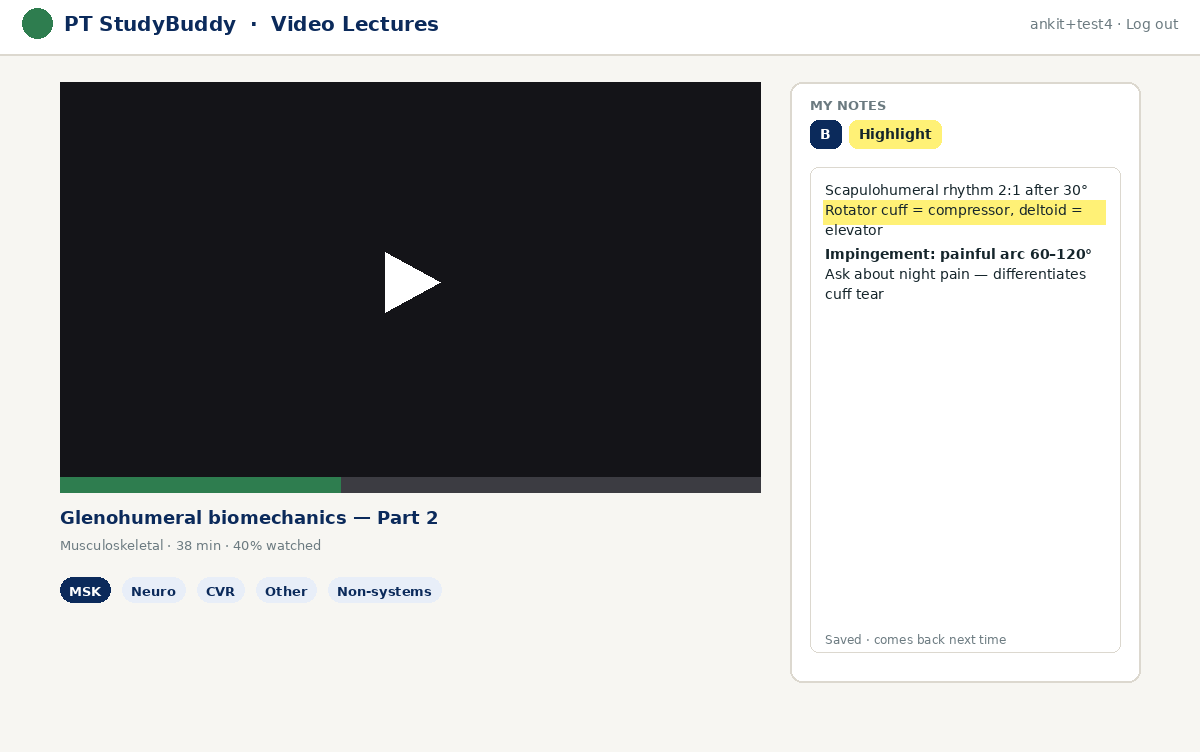Click the MY NOTES panel heading

(848, 106)
